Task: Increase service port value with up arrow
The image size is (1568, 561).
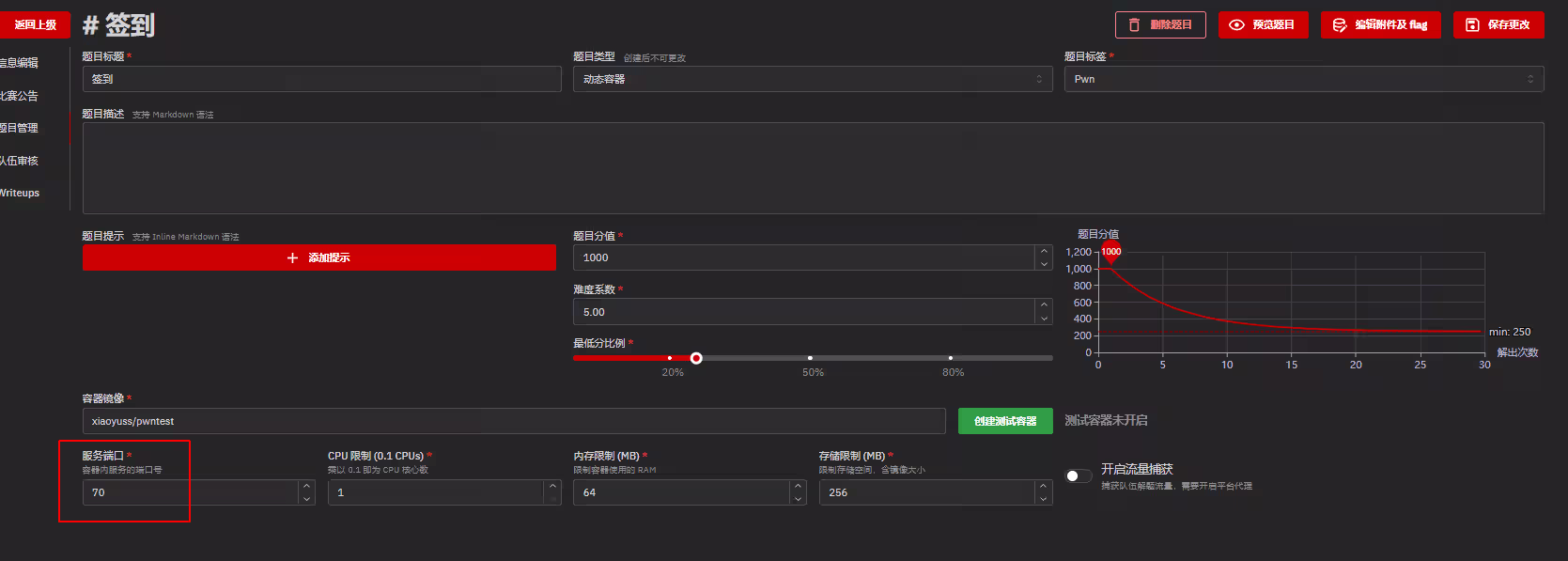Action: point(306,487)
